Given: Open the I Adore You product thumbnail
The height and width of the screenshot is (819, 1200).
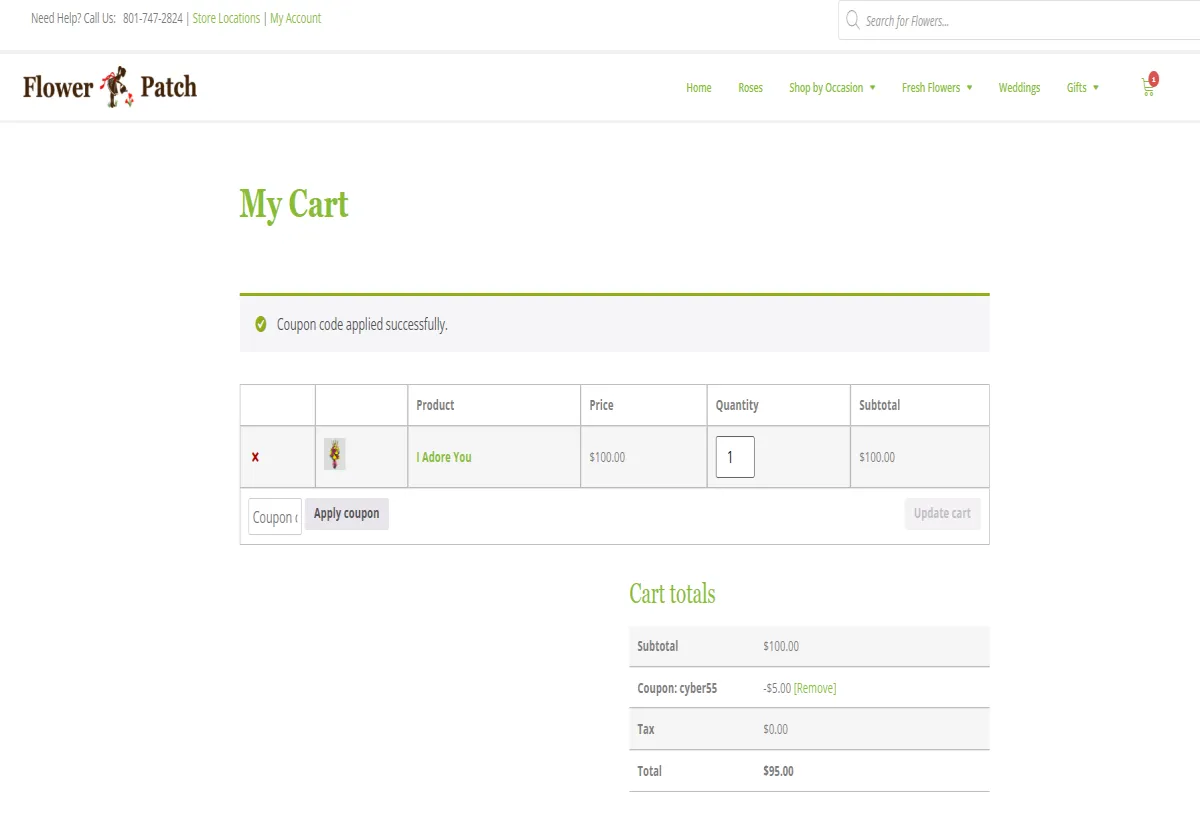Looking at the screenshot, I should (x=335, y=455).
